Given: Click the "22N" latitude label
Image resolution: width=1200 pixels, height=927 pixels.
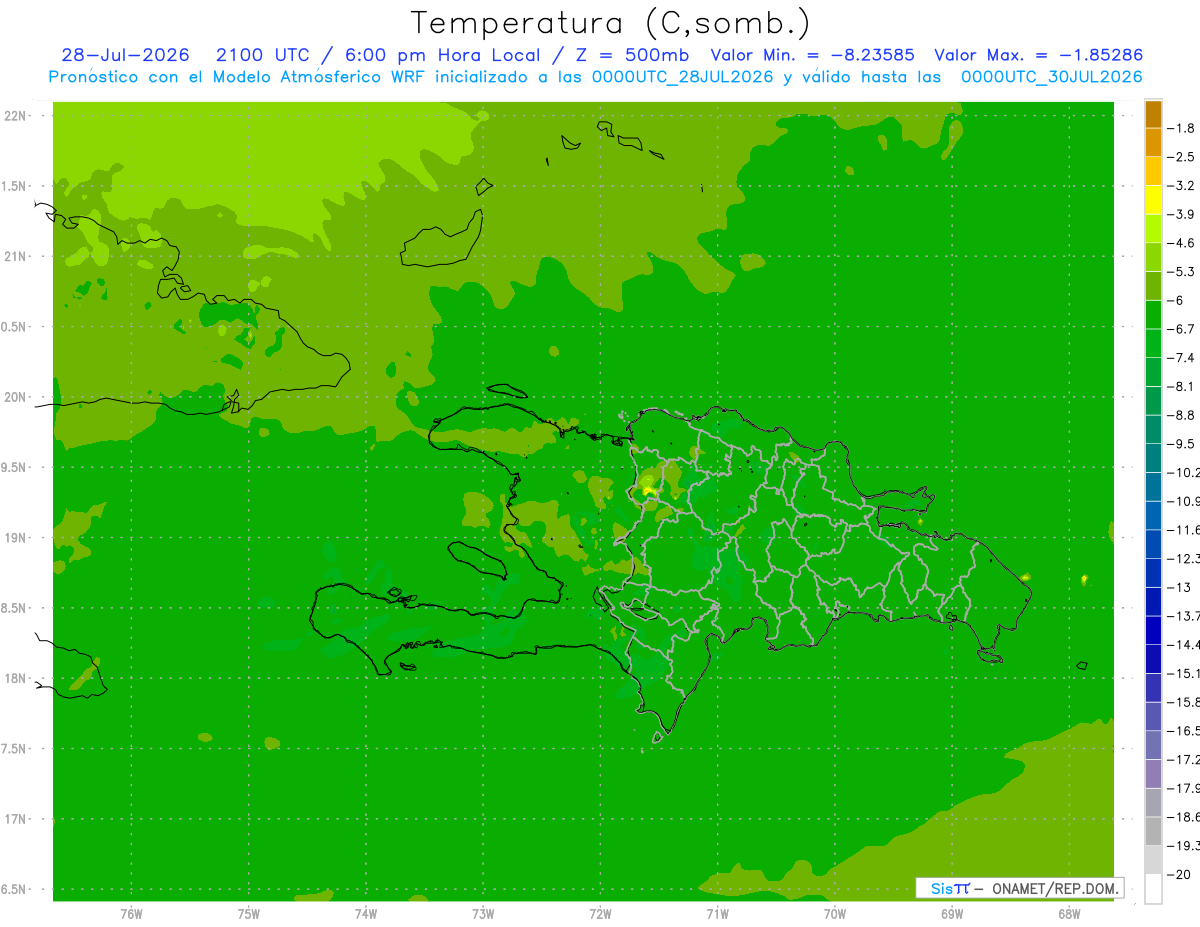Looking at the screenshot, I should coord(17,116).
